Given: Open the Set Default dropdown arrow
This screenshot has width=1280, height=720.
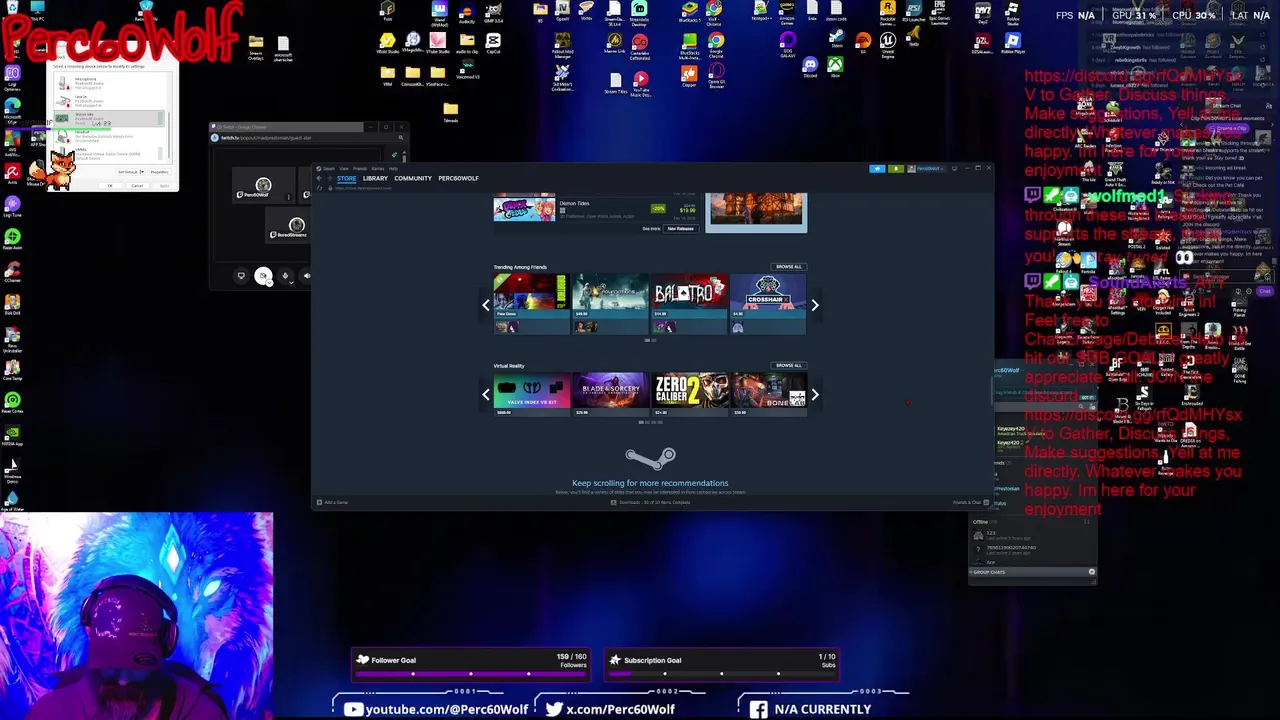Looking at the screenshot, I should coord(142,172).
